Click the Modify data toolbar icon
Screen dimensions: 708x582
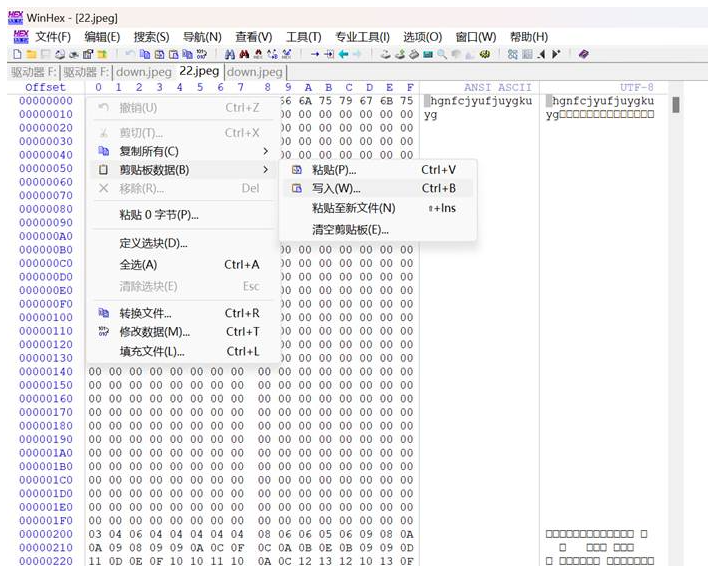(x=202, y=54)
